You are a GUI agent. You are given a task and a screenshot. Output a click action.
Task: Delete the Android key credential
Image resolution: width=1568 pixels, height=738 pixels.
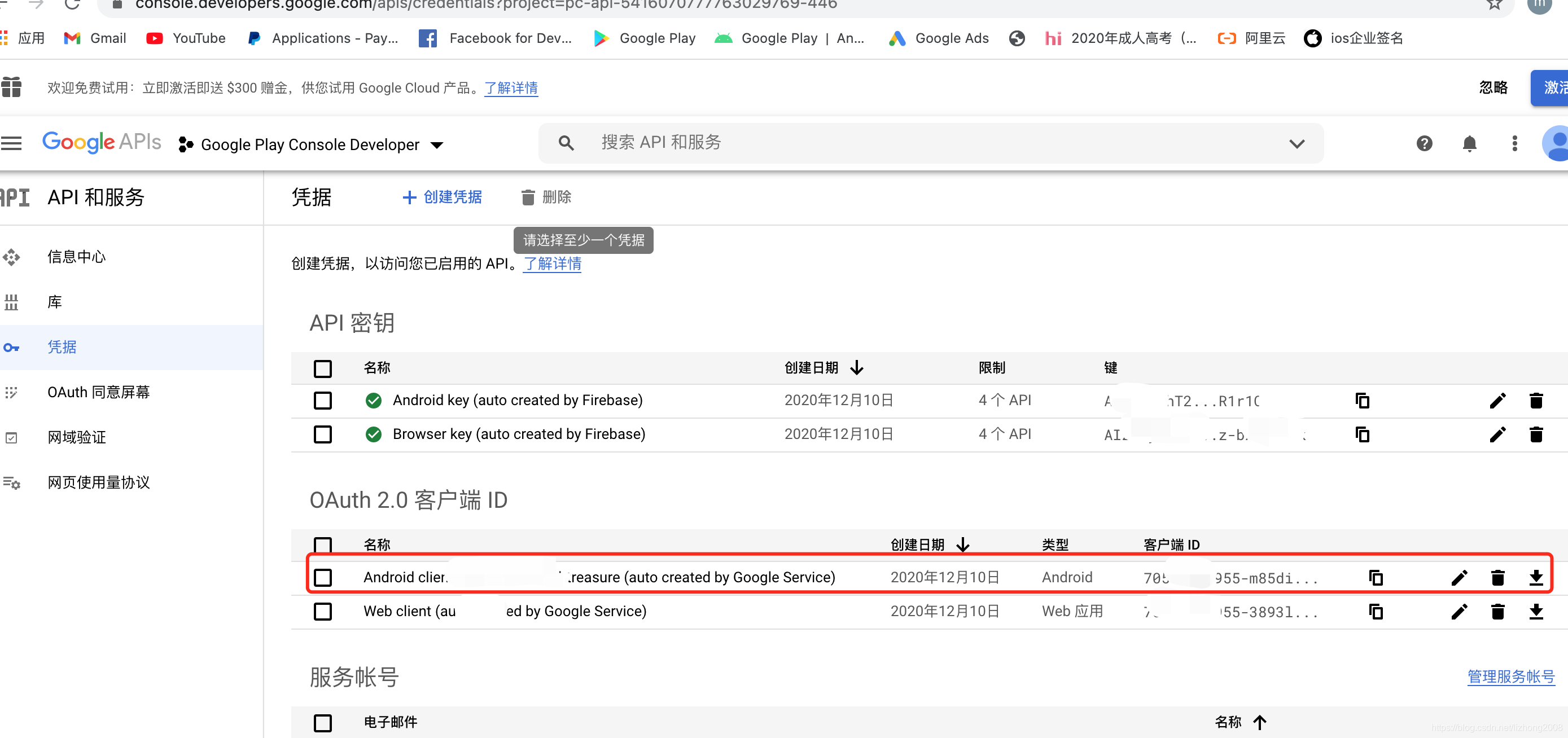[1536, 401]
